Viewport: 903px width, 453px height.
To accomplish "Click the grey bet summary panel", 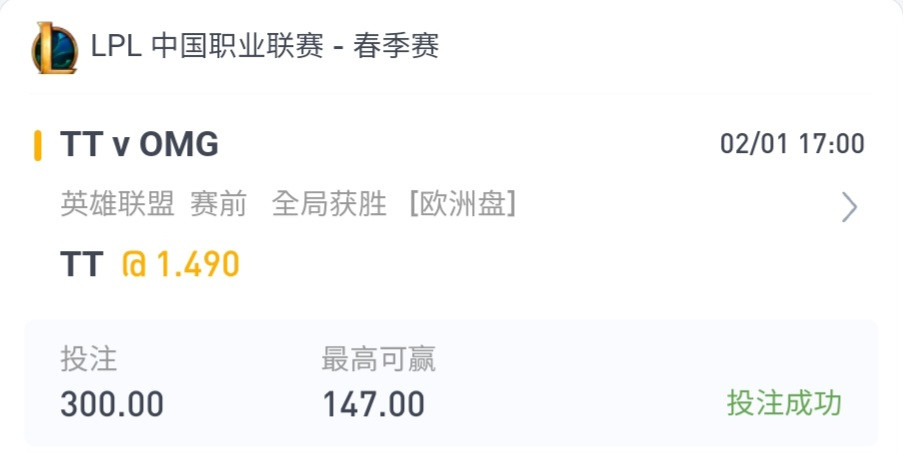I will pos(452,383).
